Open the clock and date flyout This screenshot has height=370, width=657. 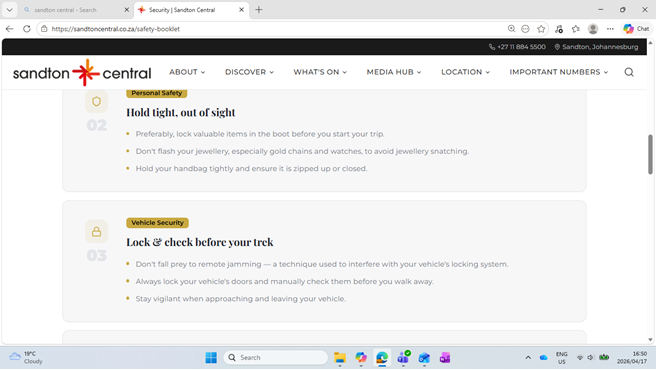(x=632, y=357)
